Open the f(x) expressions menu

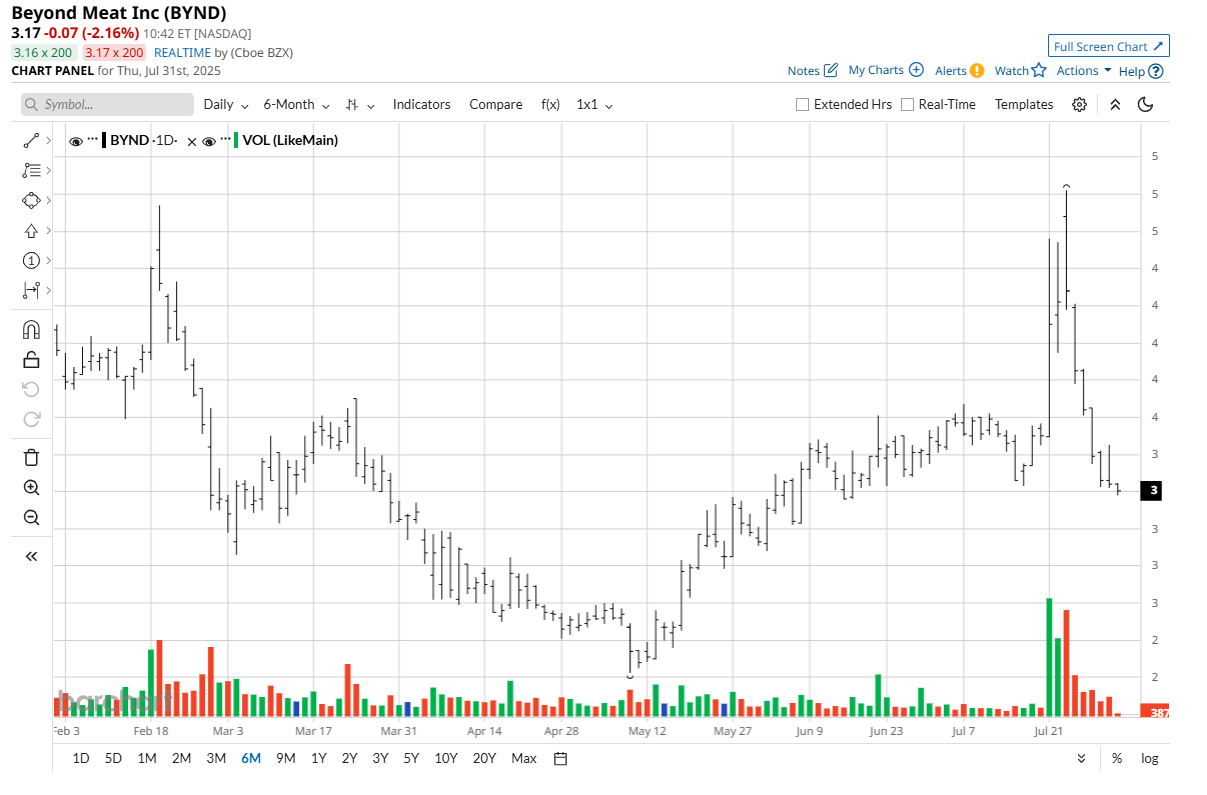coord(551,105)
